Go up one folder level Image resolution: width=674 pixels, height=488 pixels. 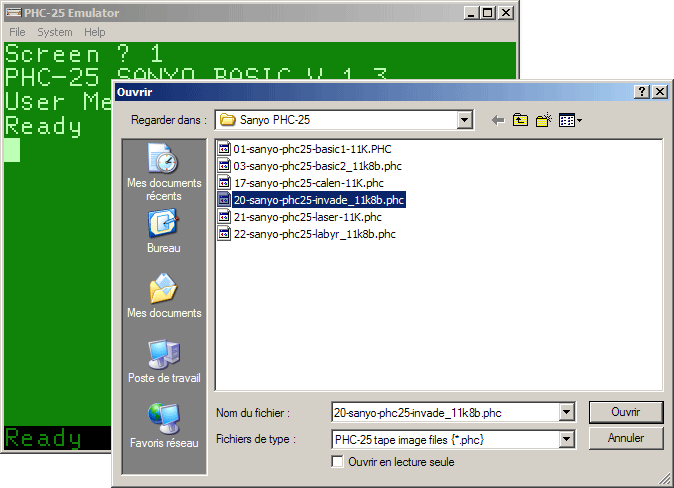pyautogui.click(x=520, y=120)
